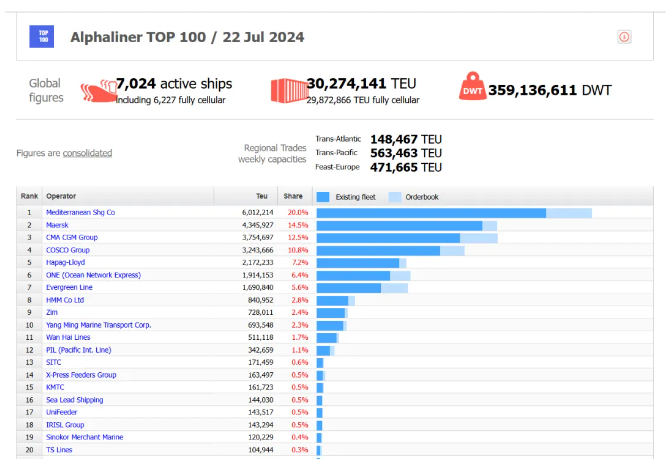Select the 6,012,214 TEU value

258,212
